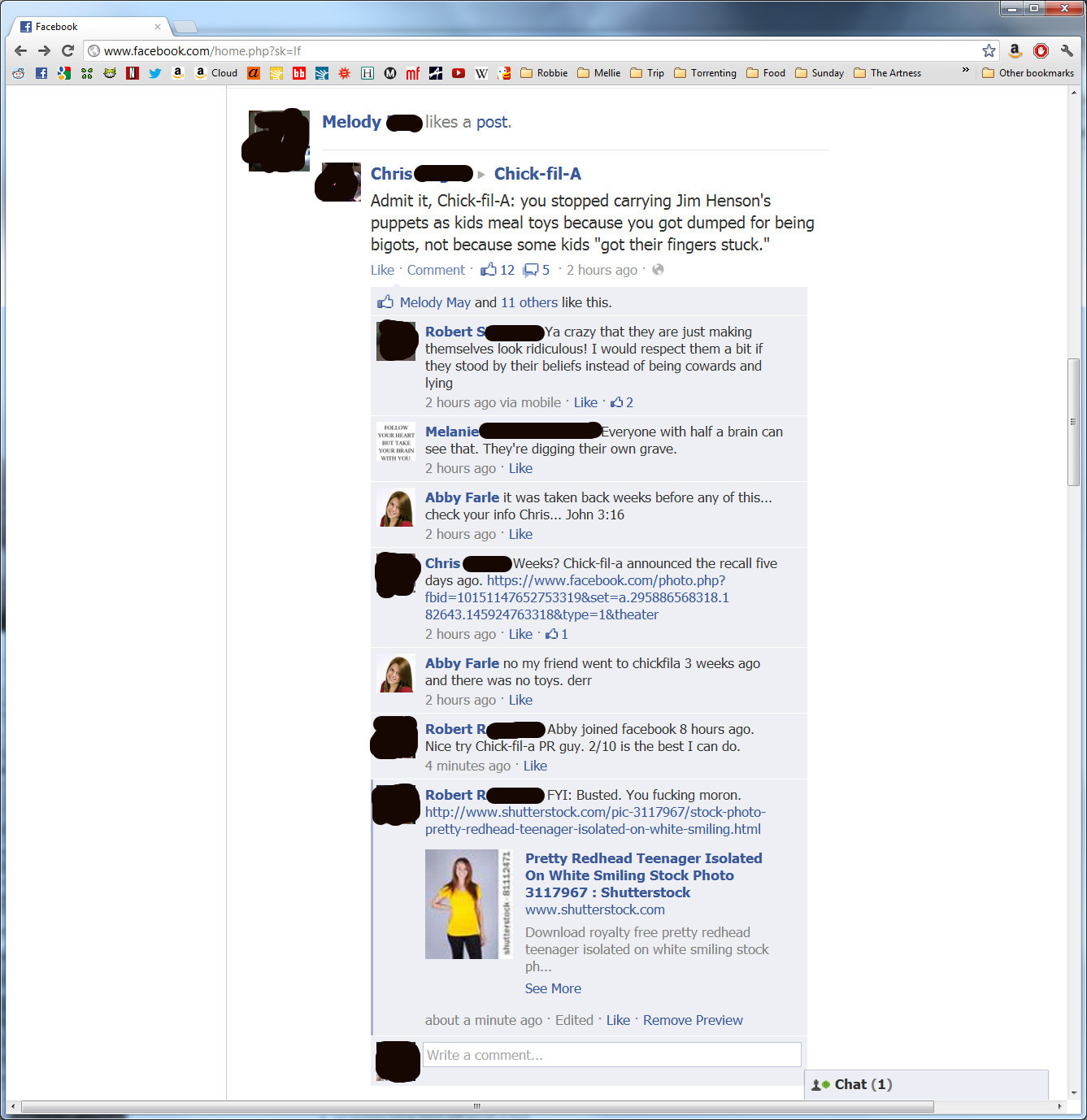This screenshot has height=1120, width=1087.
Task: Open the Robbie bookmarks folder
Action: (544, 73)
